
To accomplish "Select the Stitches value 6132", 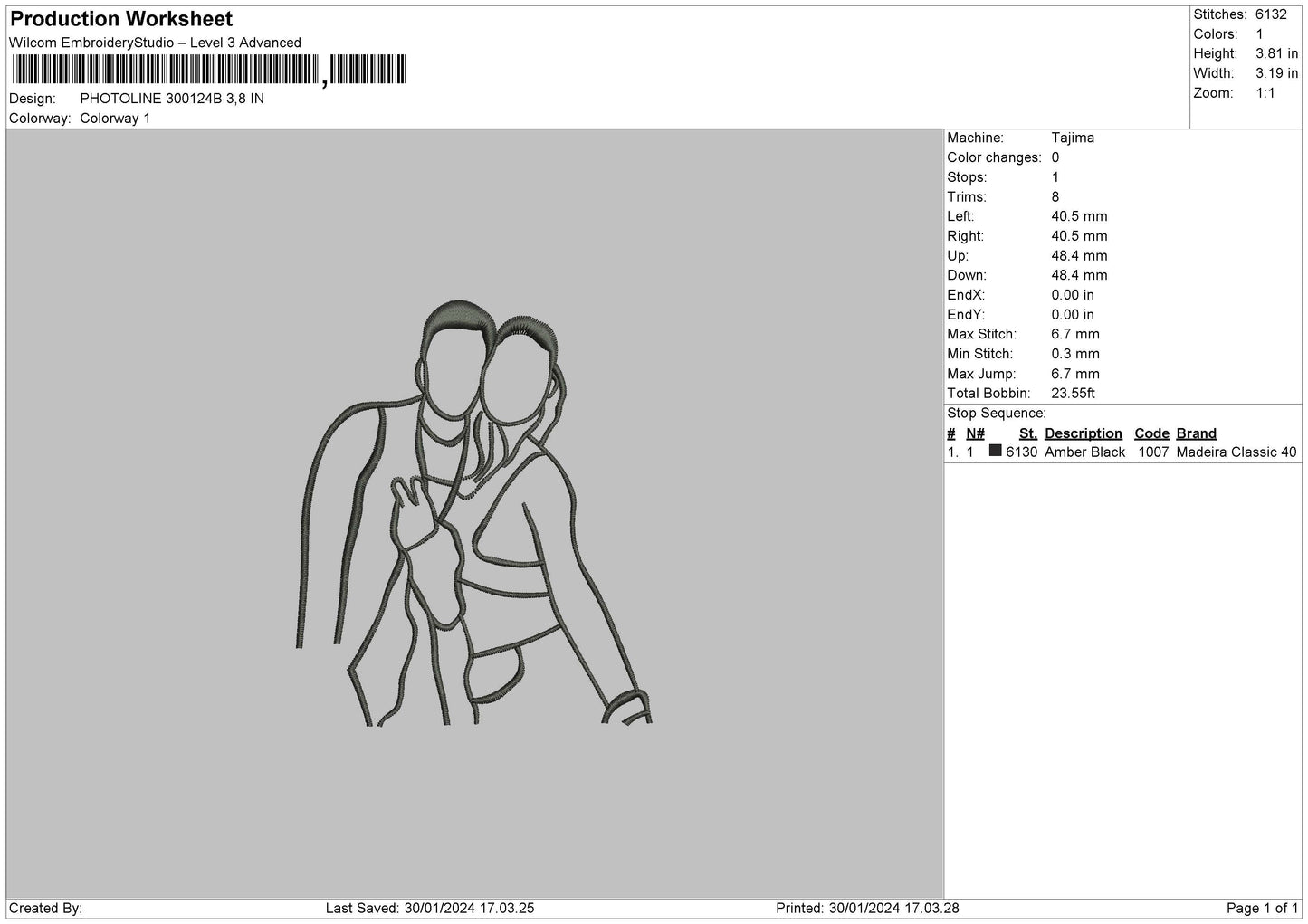I will pyautogui.click(x=1271, y=14).
